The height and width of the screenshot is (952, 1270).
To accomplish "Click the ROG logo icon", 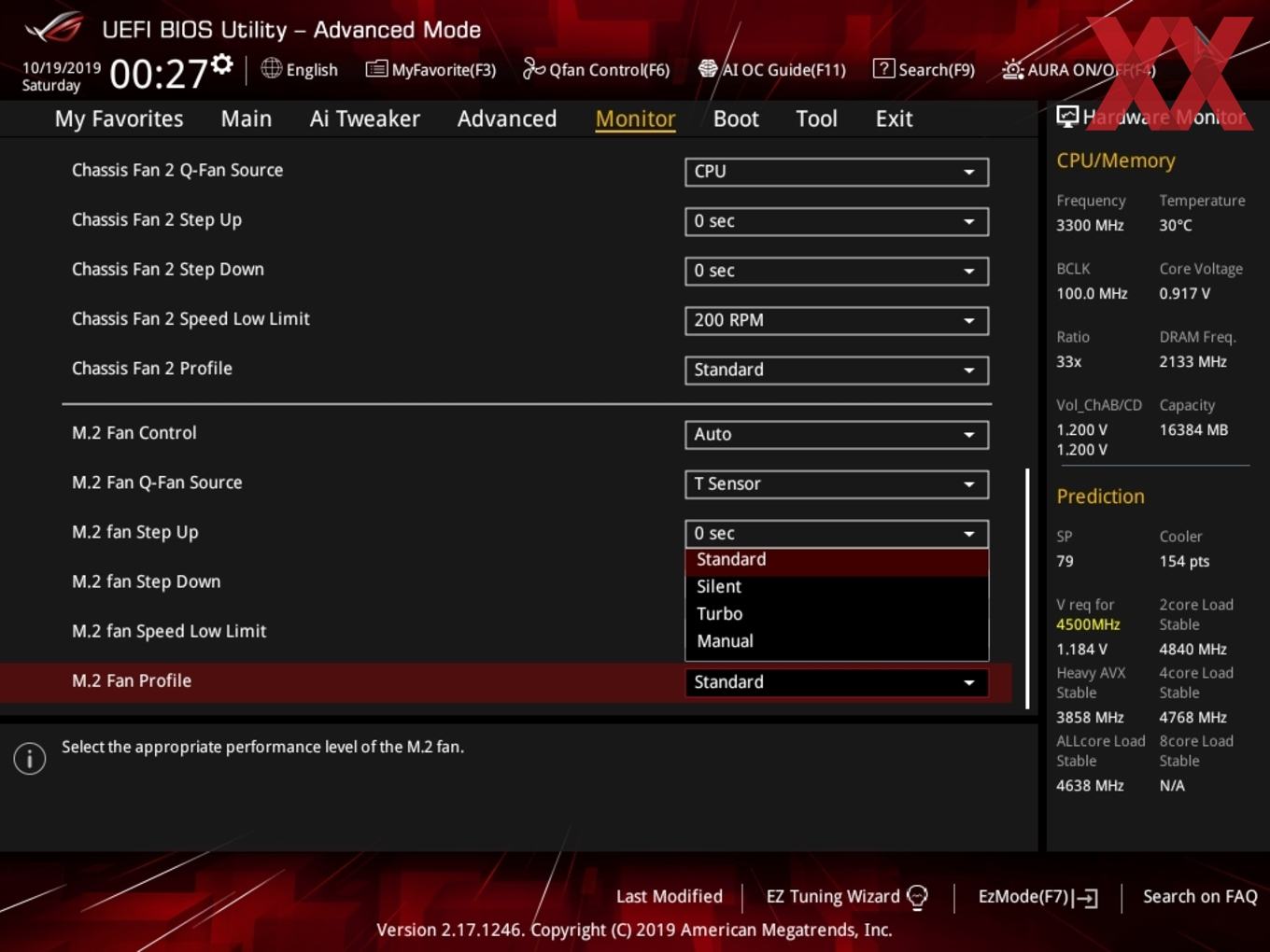I will 54,28.
